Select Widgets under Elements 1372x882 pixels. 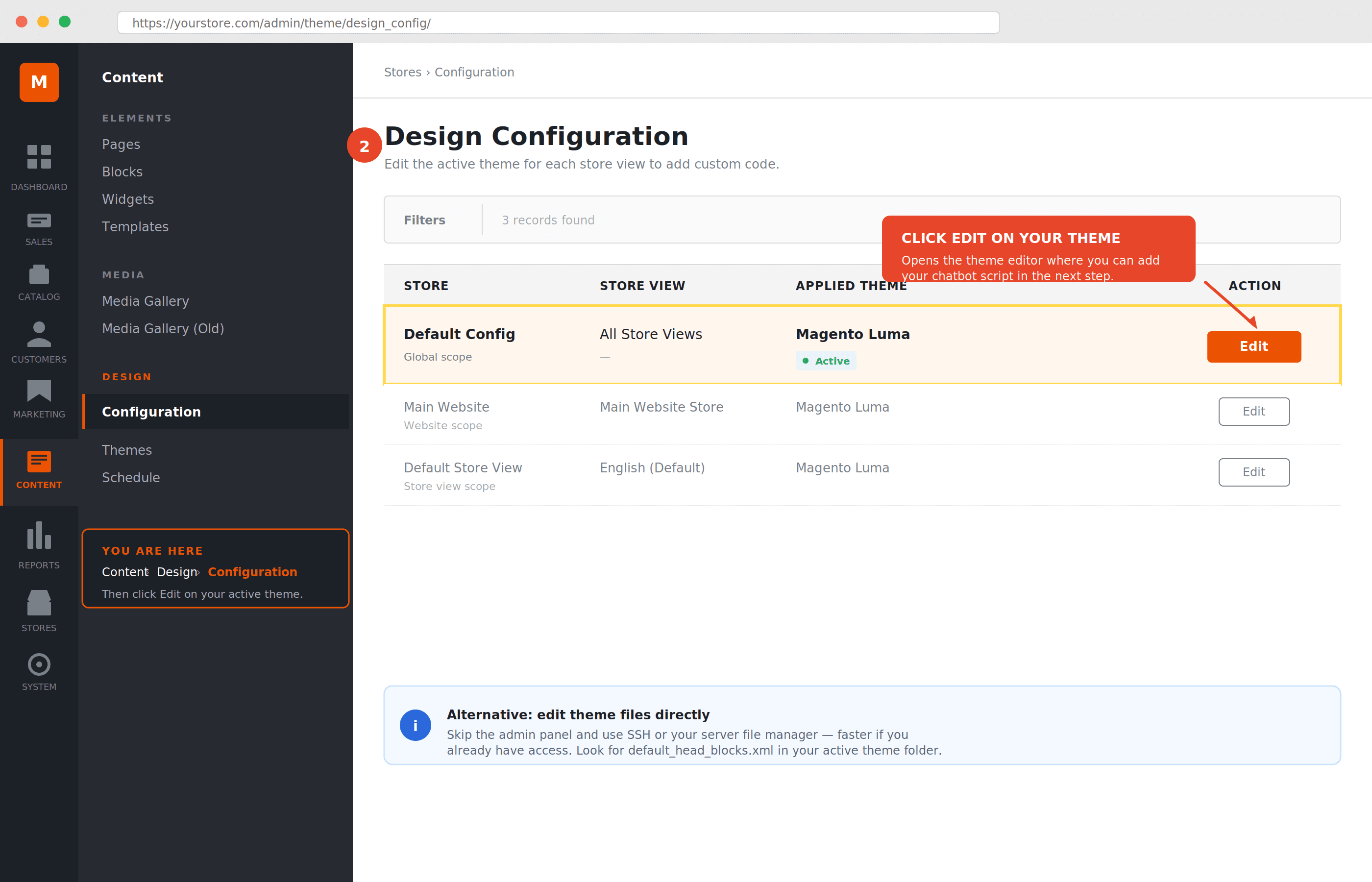click(128, 199)
